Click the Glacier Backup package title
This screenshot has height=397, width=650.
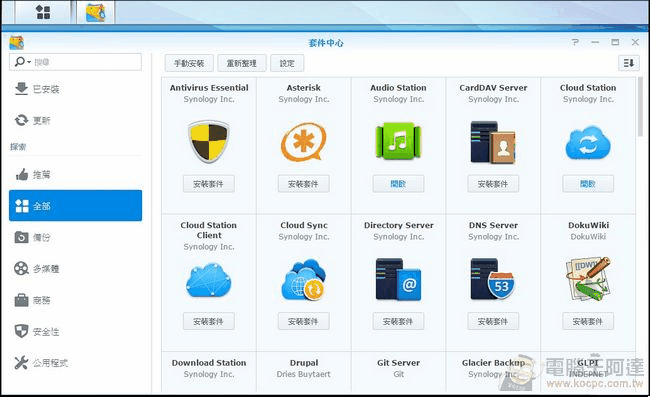pyautogui.click(x=493, y=363)
